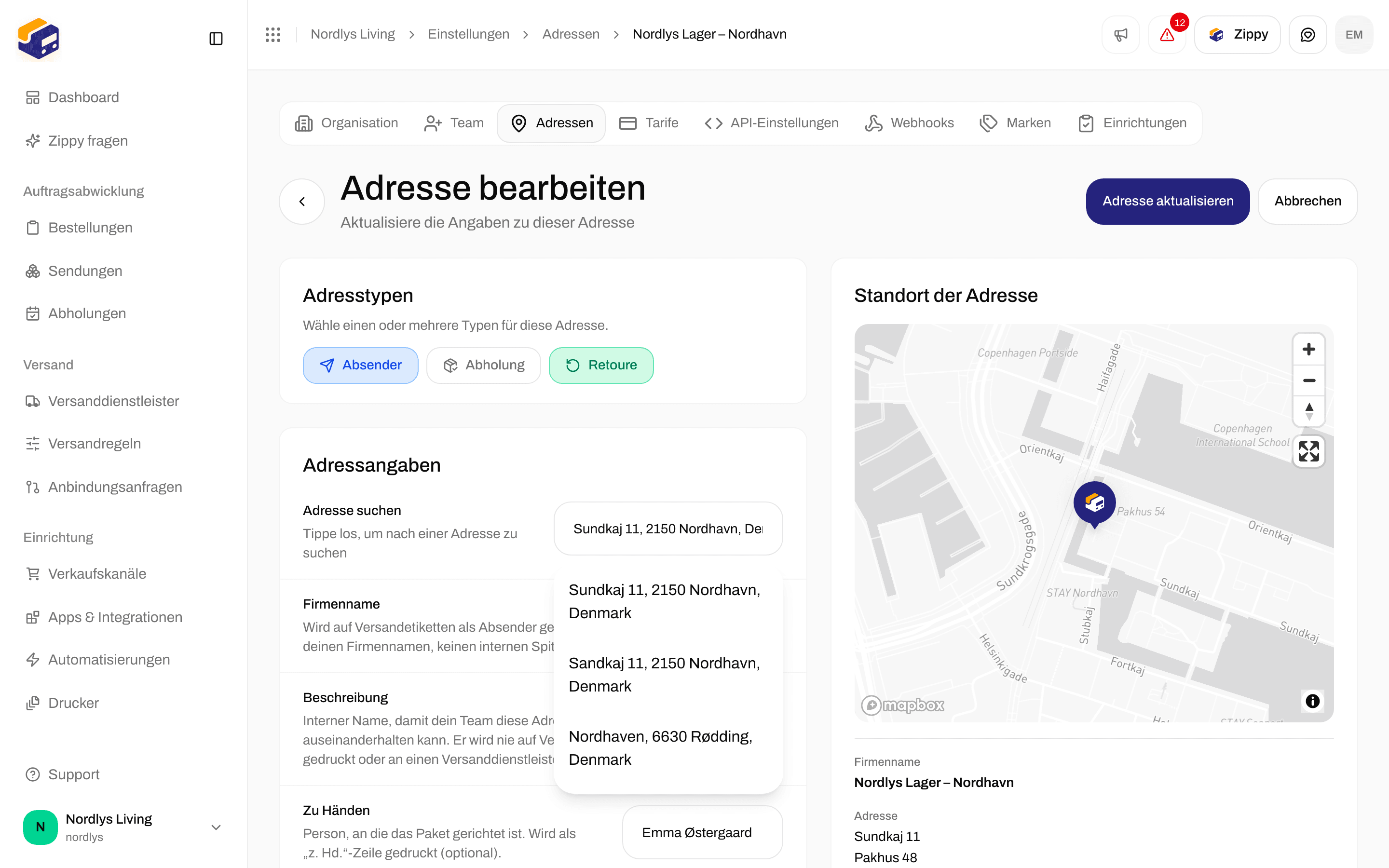Viewport: 1389px width, 868px height.
Task: Click Adresse aktualisieren button
Action: (1168, 202)
